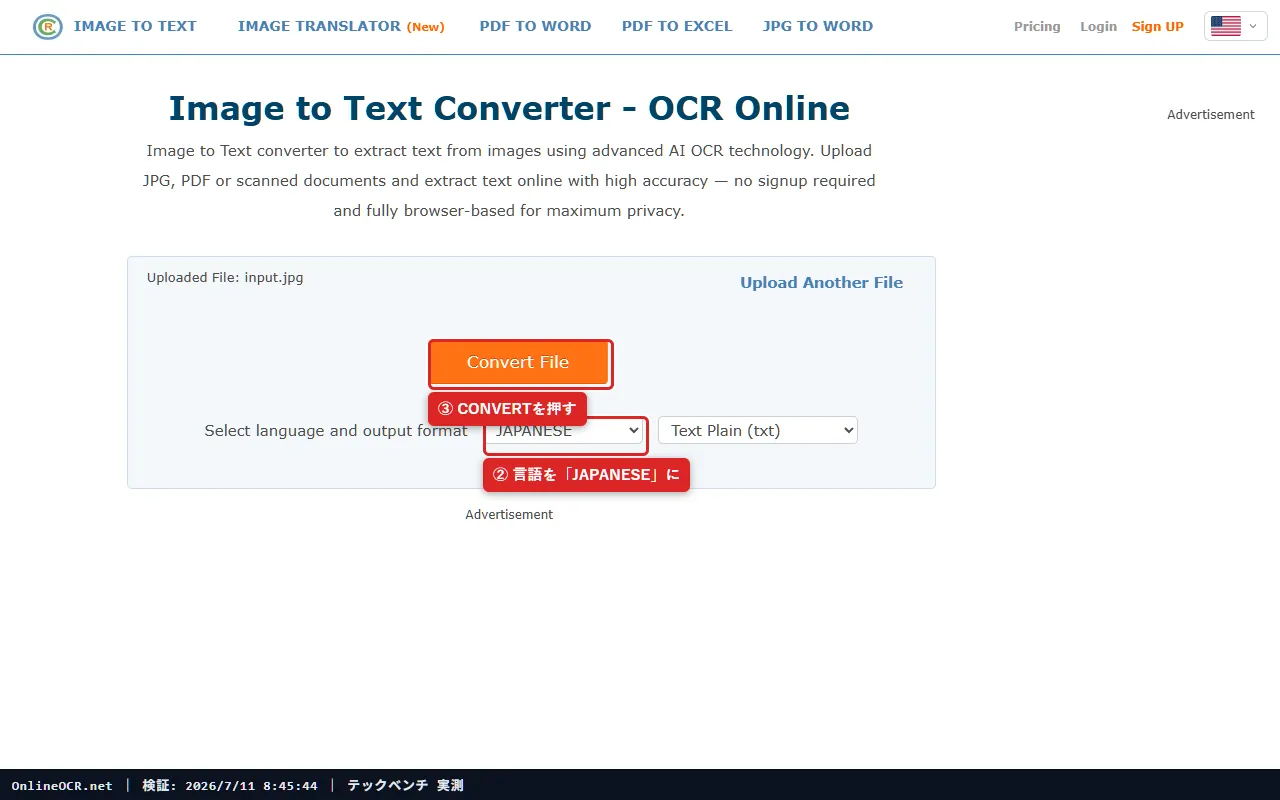This screenshot has height=800, width=1280.
Task: Open the JAPANESE language dropdown
Action: pyautogui.click(x=566, y=431)
